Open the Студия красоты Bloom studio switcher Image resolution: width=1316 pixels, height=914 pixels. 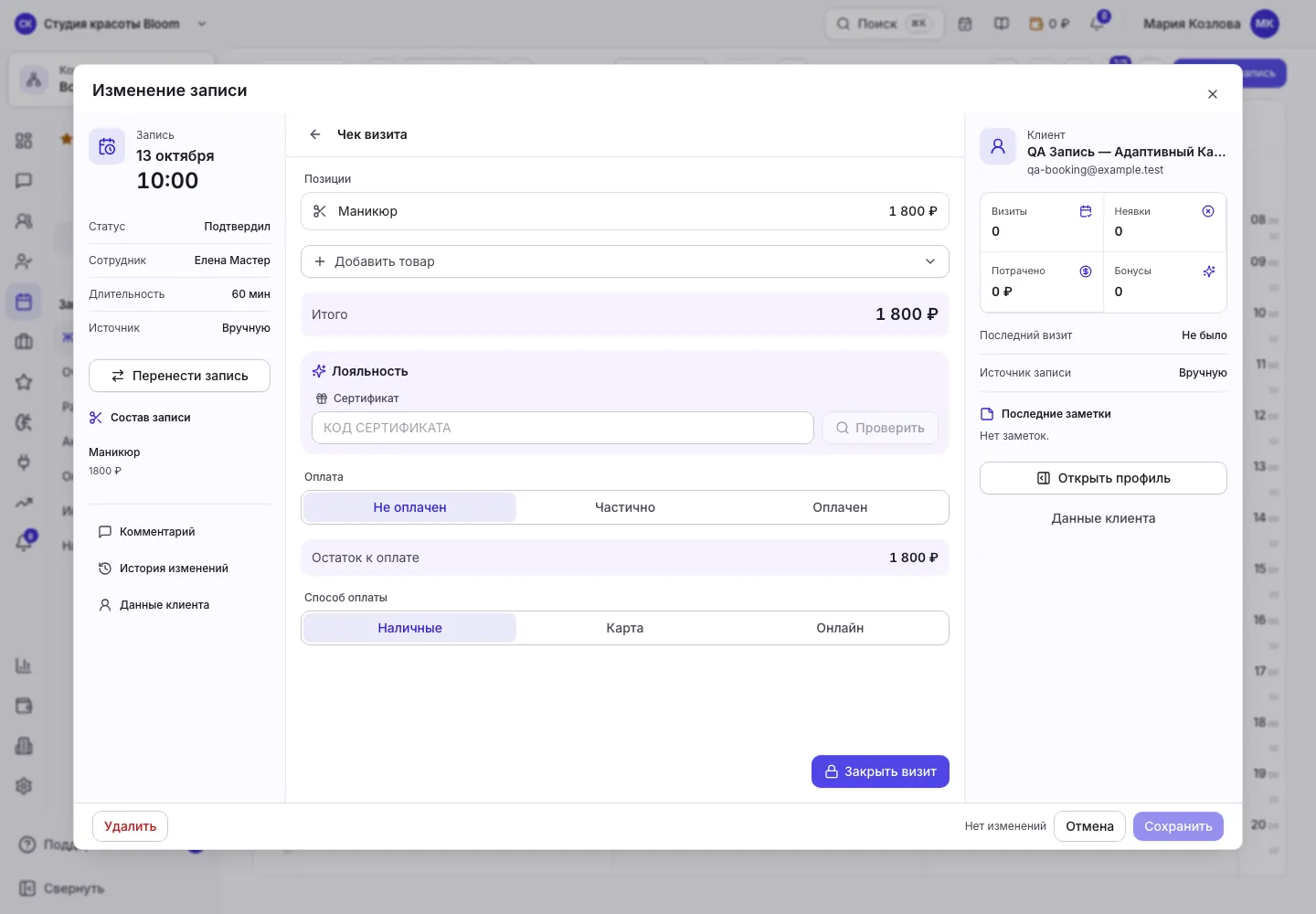(x=111, y=24)
